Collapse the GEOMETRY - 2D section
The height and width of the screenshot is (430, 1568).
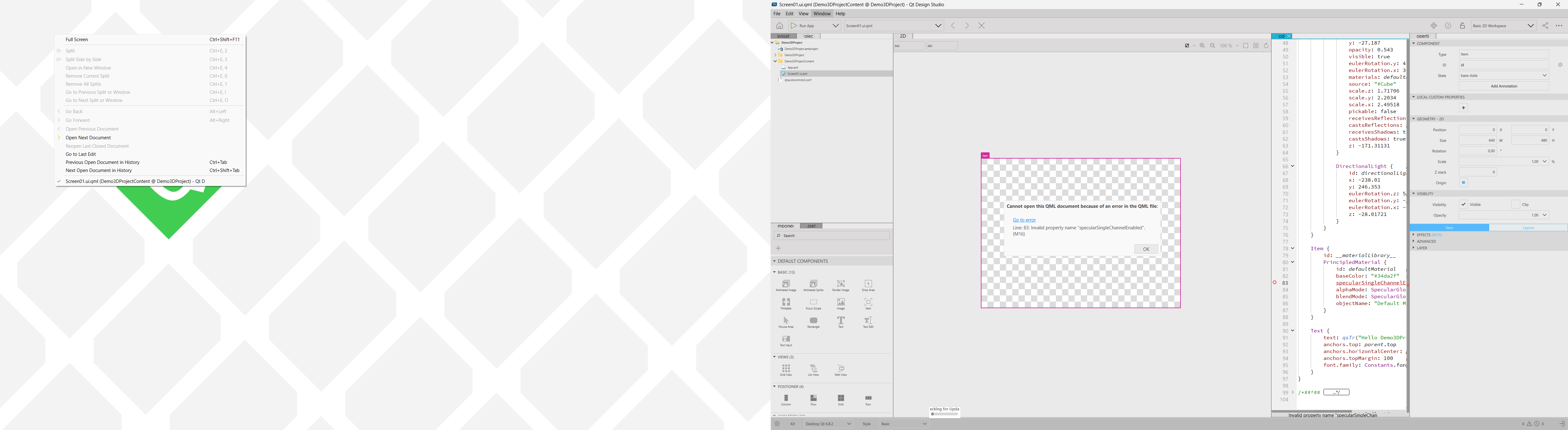(x=1414, y=119)
